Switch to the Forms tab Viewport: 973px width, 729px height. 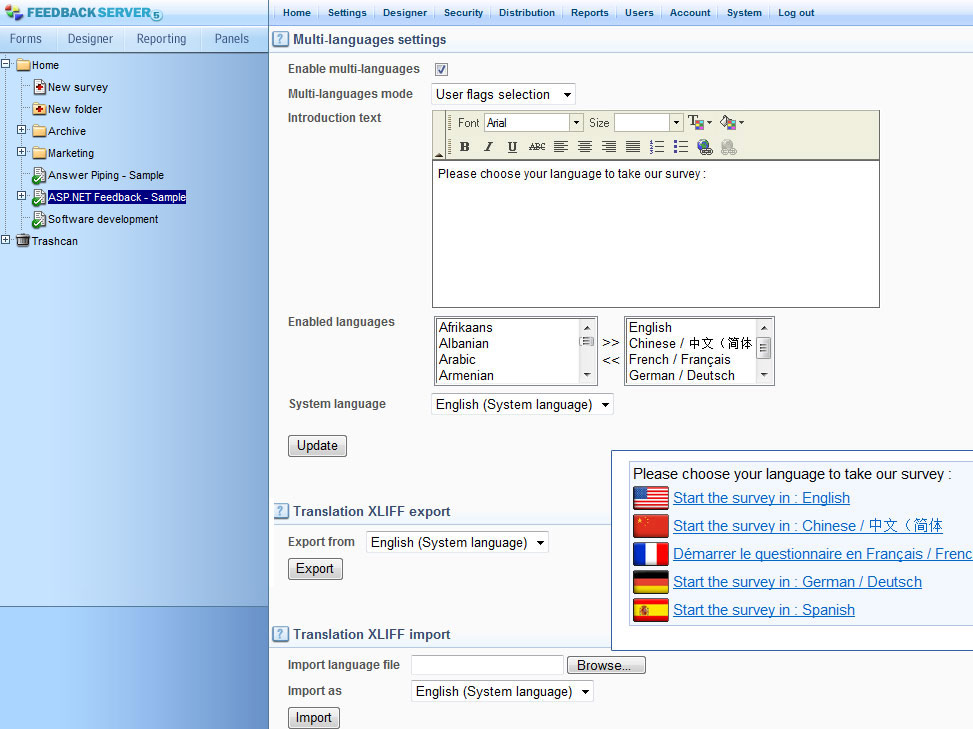[x=25, y=38]
